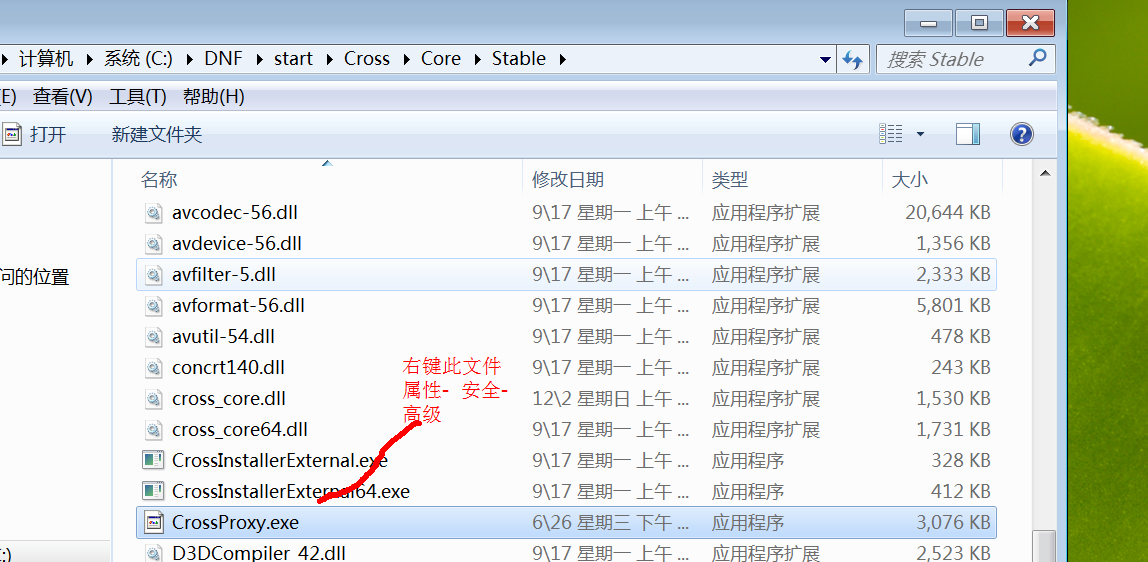Select the file name avcodec-56.dll
Screen dimensions: 1148x562
(x=234, y=213)
